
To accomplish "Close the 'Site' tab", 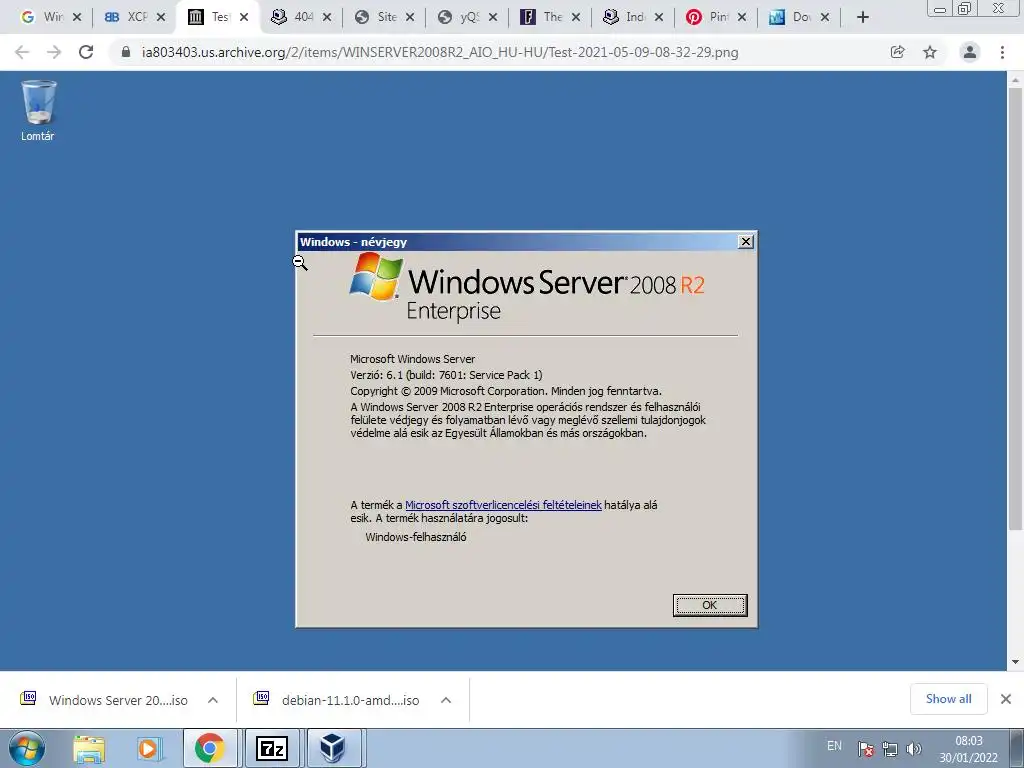I will coord(410,18).
